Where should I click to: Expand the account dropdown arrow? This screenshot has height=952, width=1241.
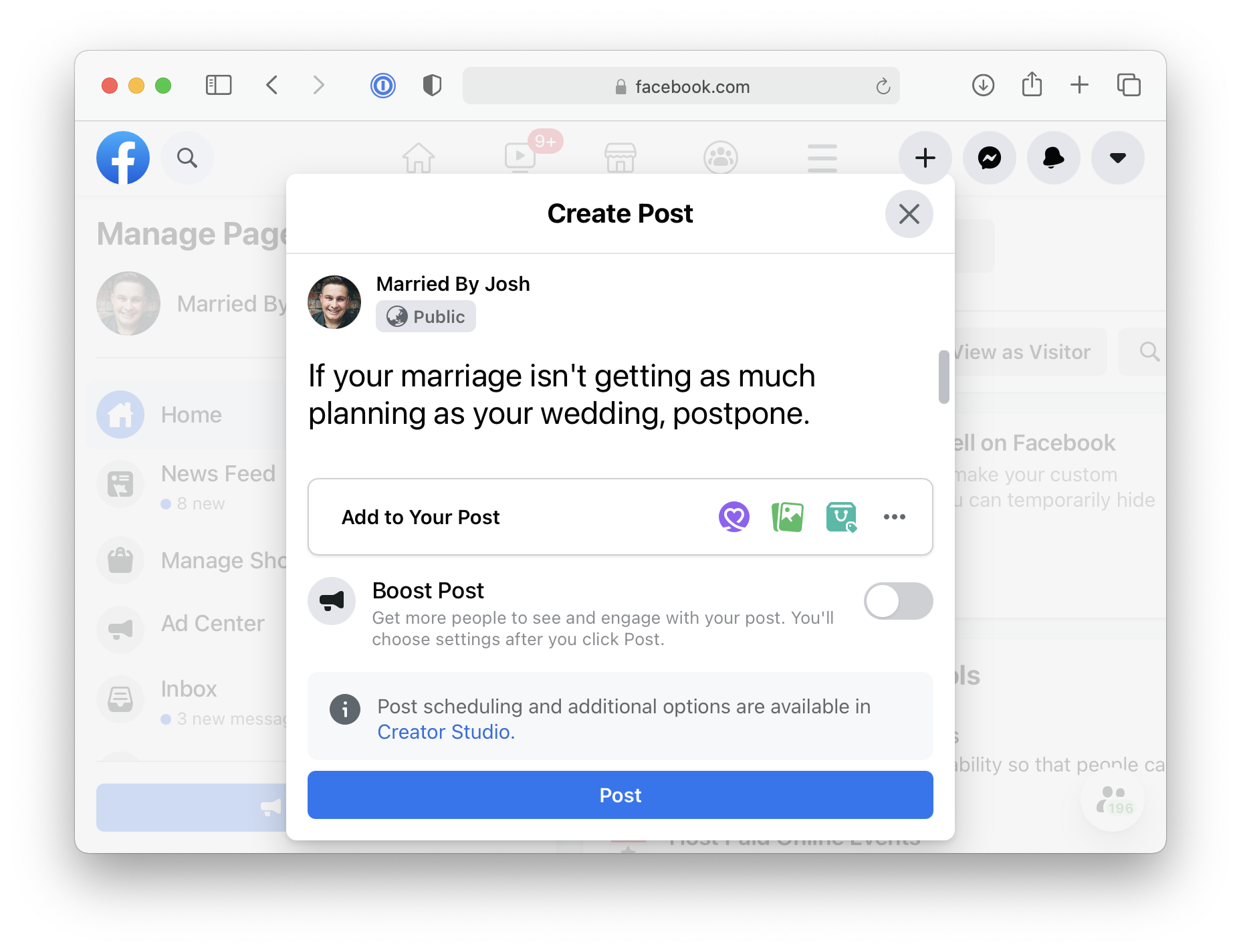click(1117, 158)
